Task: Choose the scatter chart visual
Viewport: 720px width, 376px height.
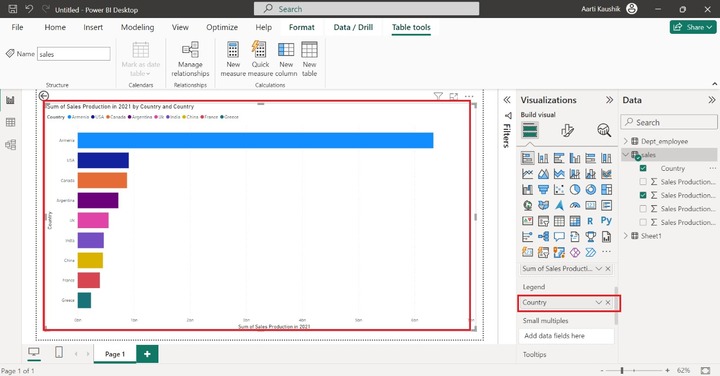Action: click(559, 190)
